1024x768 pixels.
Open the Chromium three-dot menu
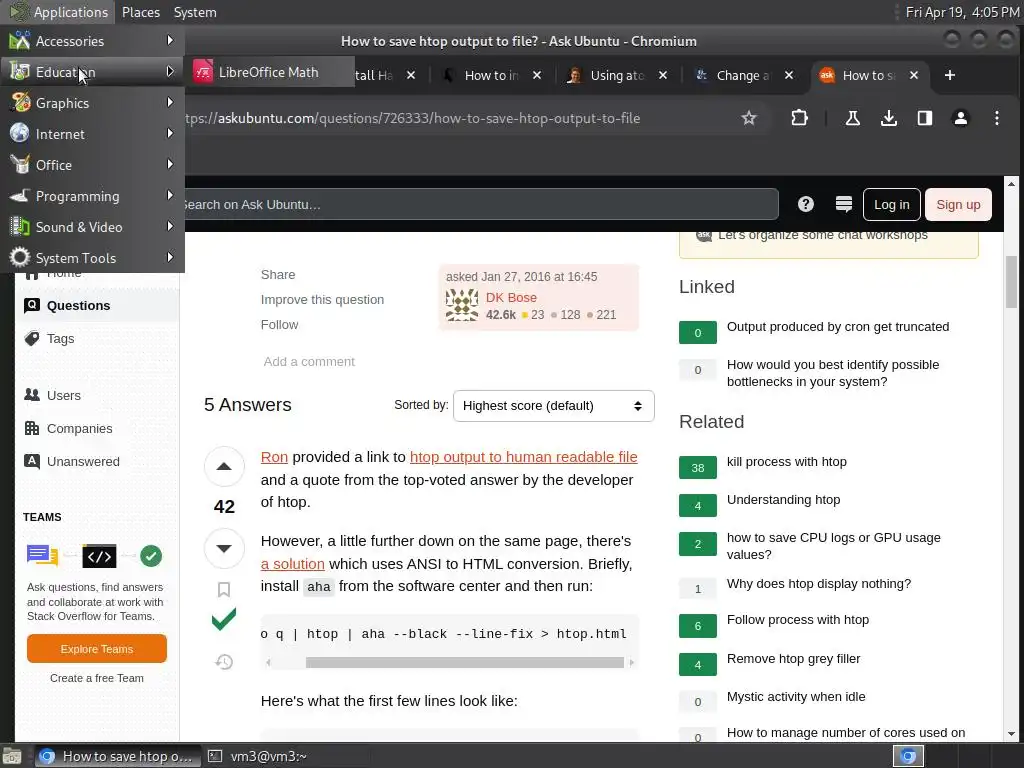click(x=997, y=118)
